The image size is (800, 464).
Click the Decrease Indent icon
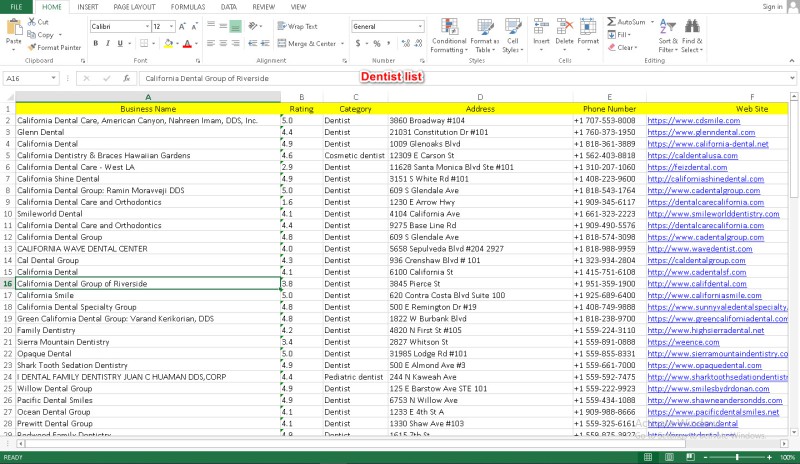tap(253, 43)
